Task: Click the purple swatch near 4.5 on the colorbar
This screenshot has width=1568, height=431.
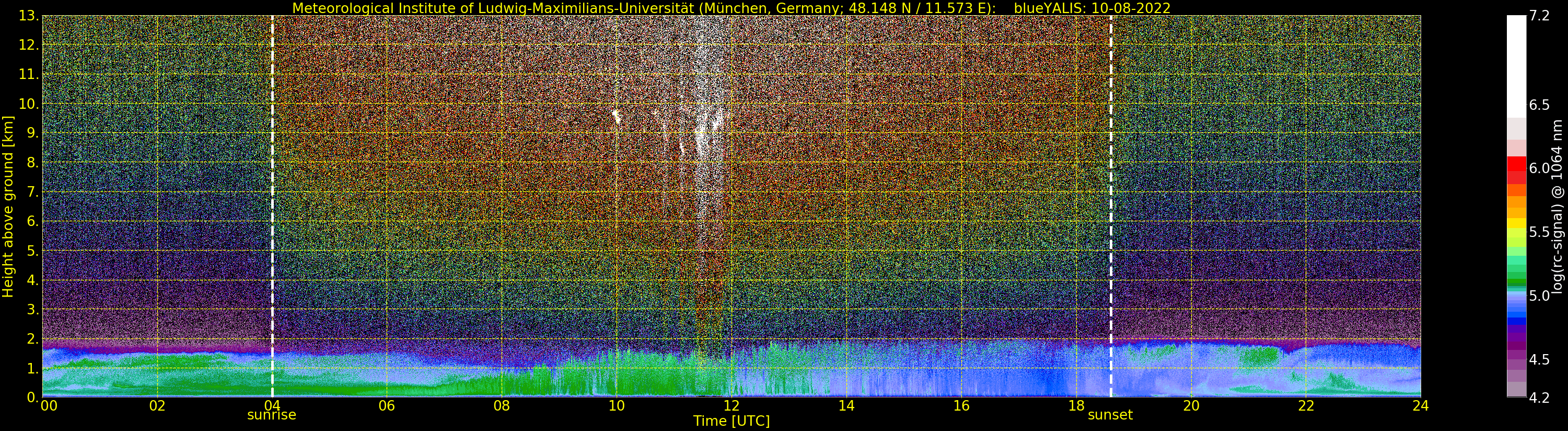Action: (x=1516, y=354)
